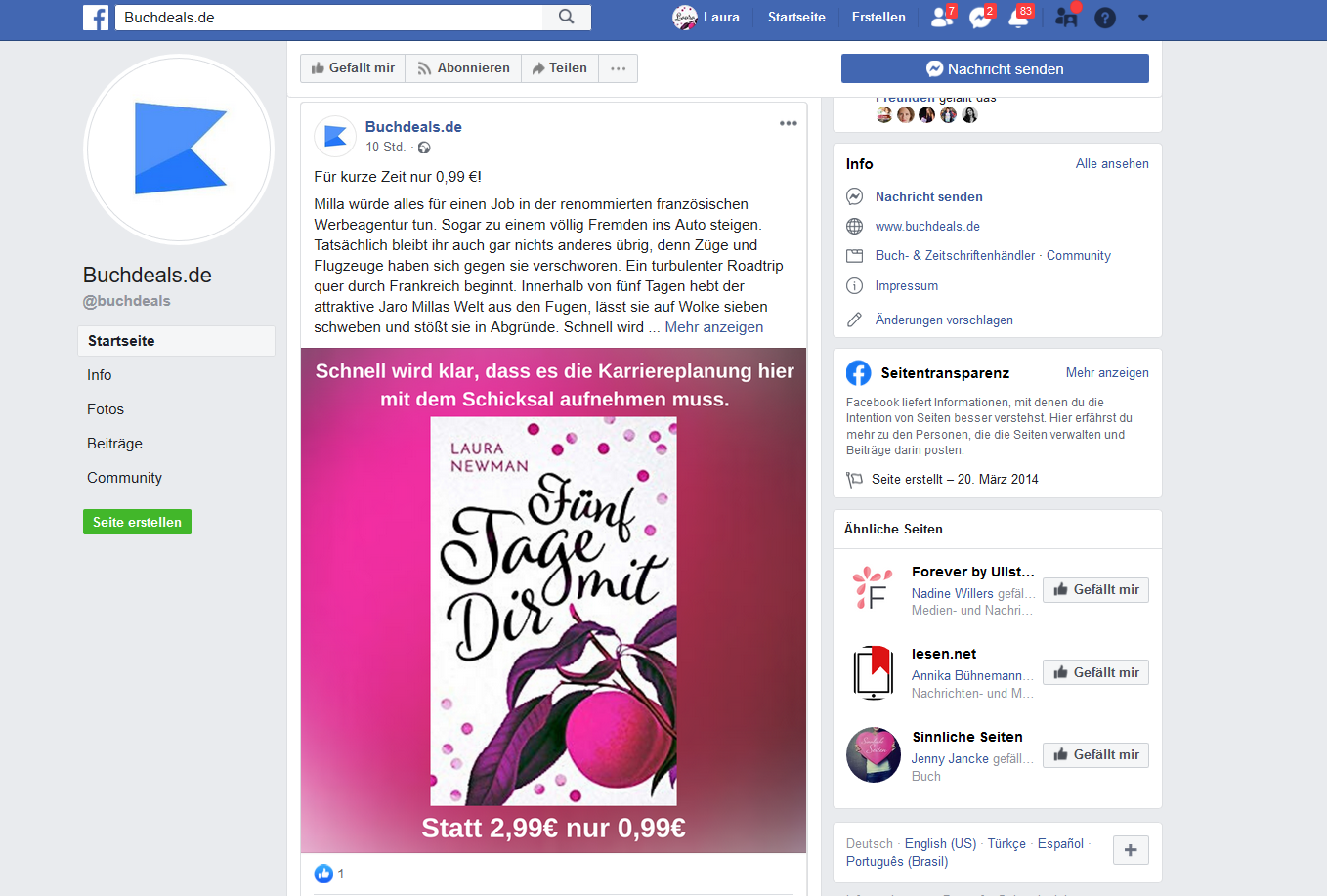Viewport: 1327px width, 896px height.
Task: Click the search magnifier button
Action: coord(567,17)
